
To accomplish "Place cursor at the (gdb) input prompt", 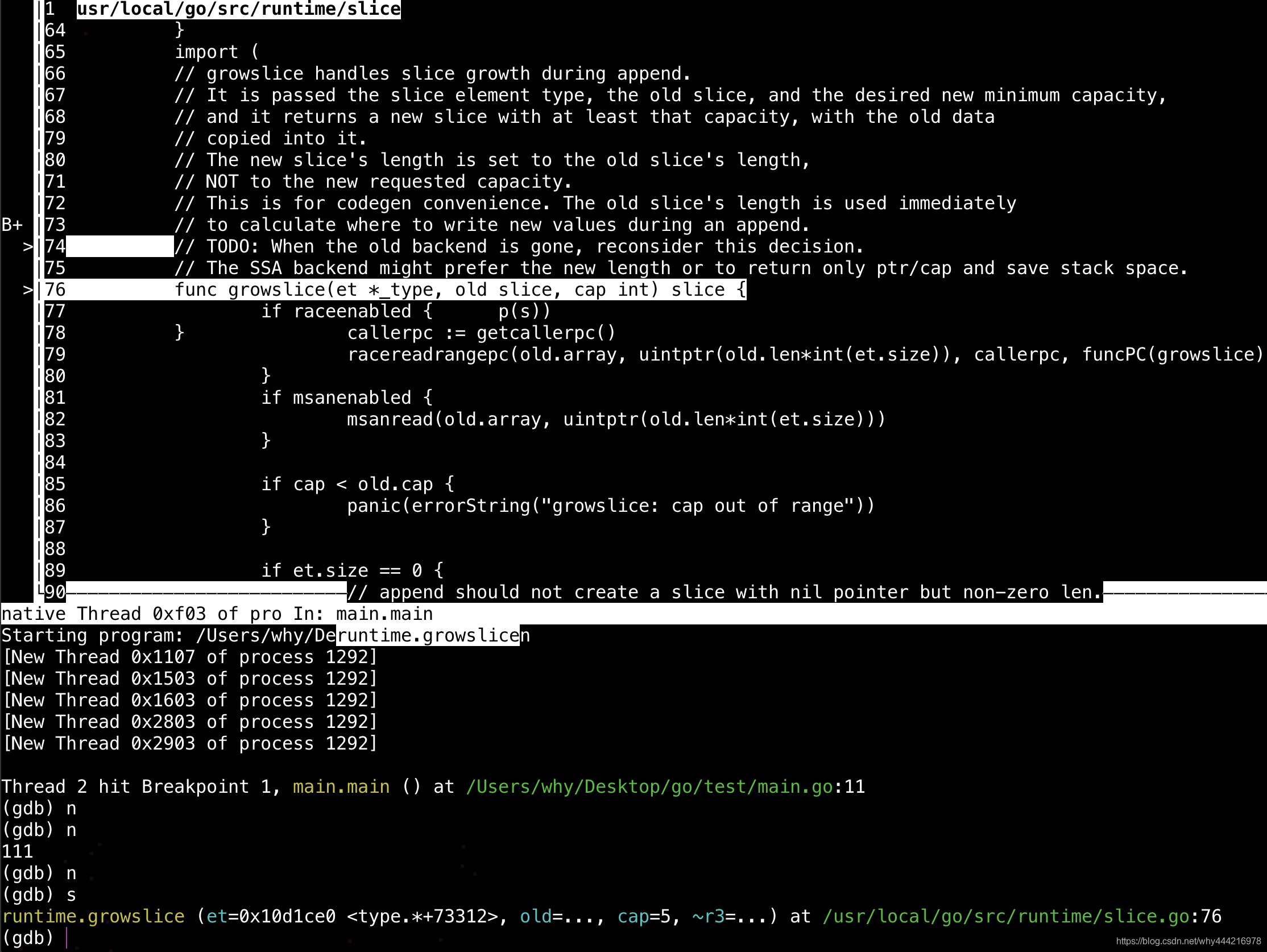I will (68, 938).
